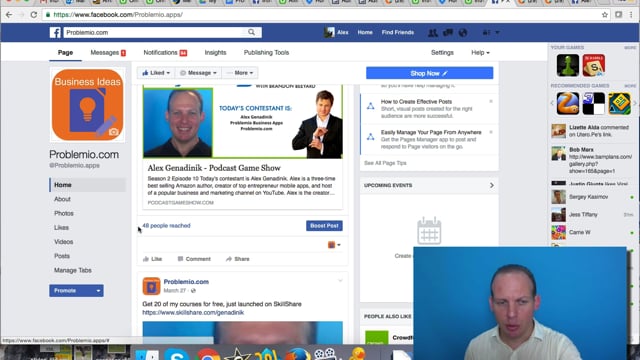Viewport: 640px width, 360px height.
Task: Select Likes in the left sidebar
Action: [x=61, y=228]
